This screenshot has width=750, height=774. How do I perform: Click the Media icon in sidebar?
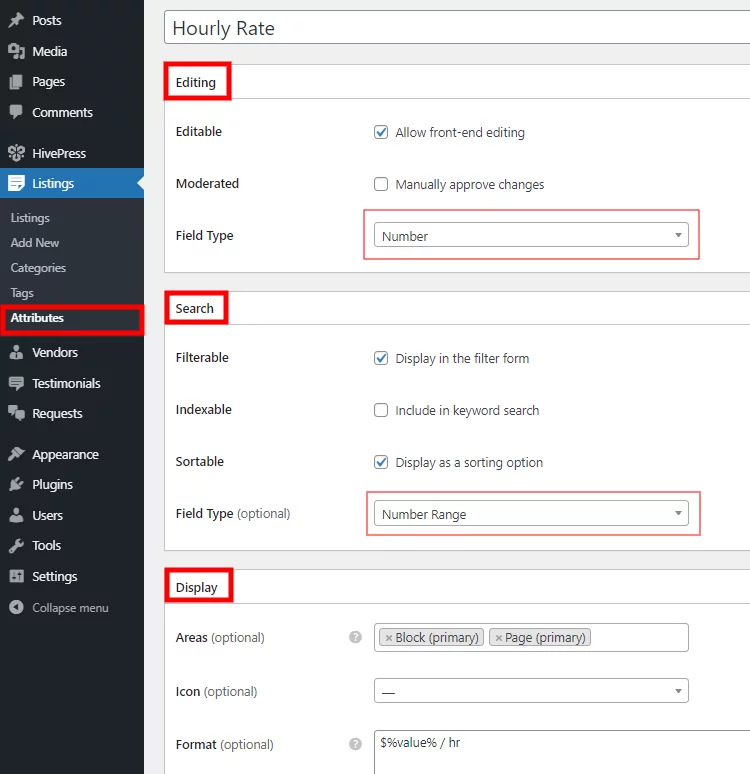pos(16,51)
